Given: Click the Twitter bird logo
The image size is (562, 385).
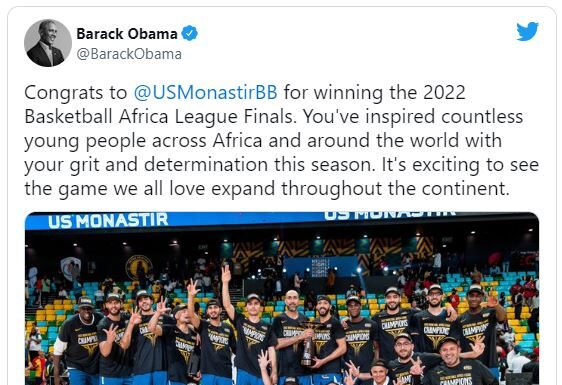Looking at the screenshot, I should coord(528,32).
